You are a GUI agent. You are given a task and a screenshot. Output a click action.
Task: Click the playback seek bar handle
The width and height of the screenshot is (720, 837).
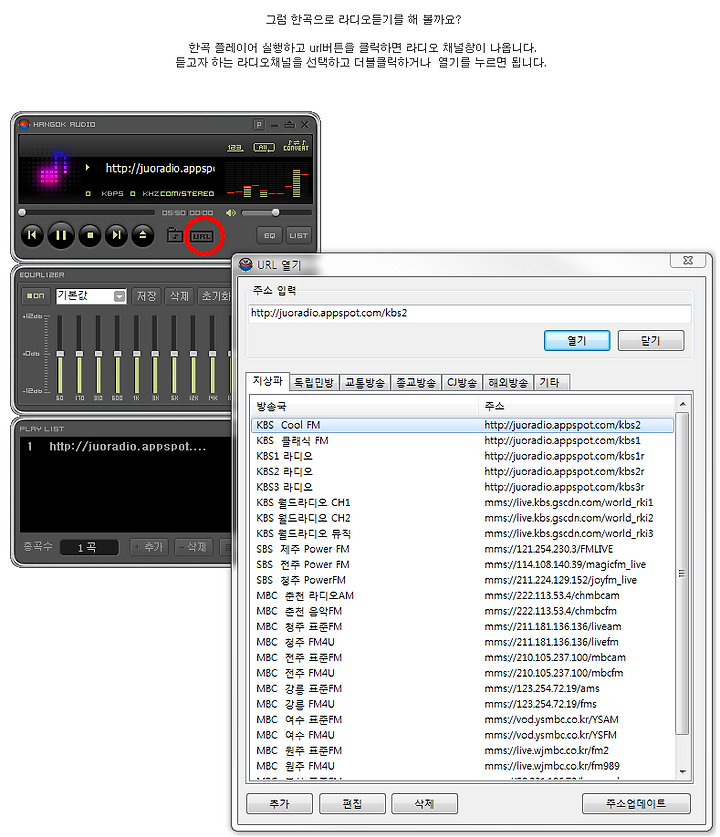click(x=22, y=212)
